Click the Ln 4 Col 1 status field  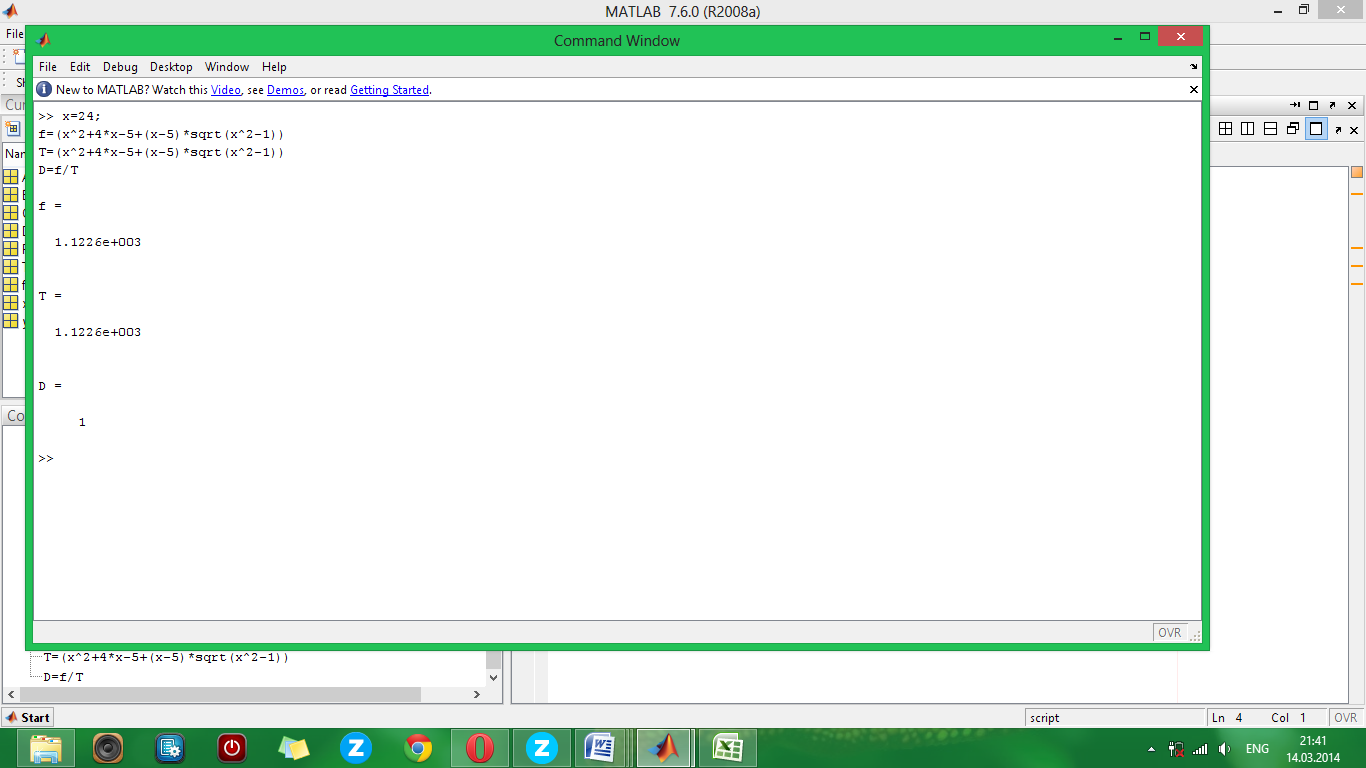click(x=1267, y=718)
